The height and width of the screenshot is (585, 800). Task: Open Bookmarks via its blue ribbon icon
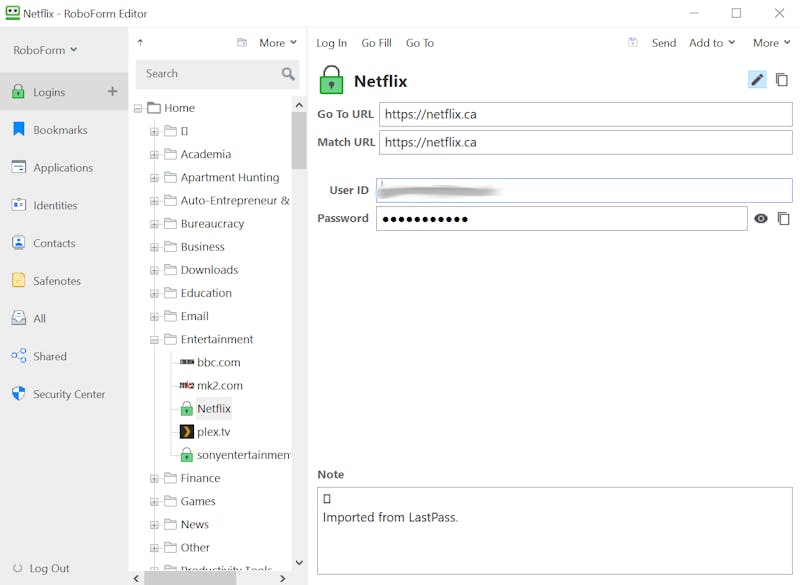[18, 129]
